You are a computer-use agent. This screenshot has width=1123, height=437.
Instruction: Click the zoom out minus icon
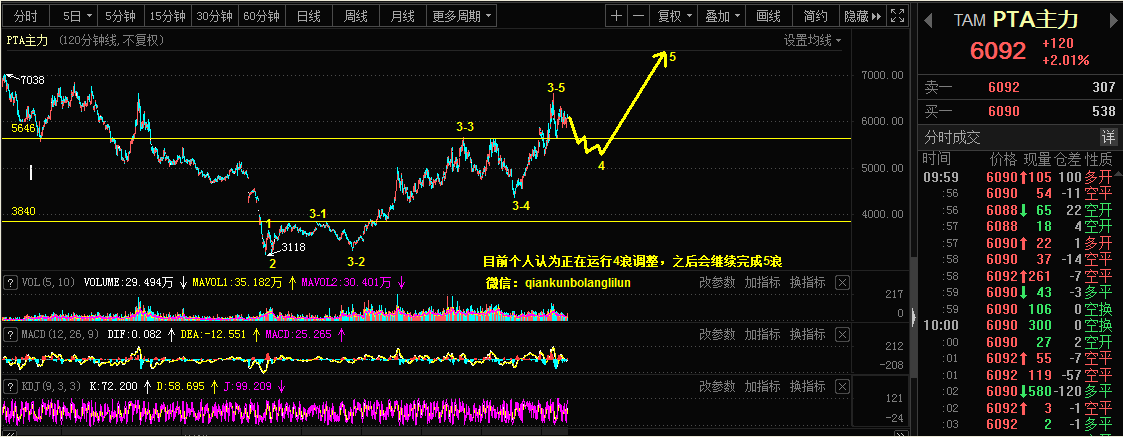tap(638, 16)
